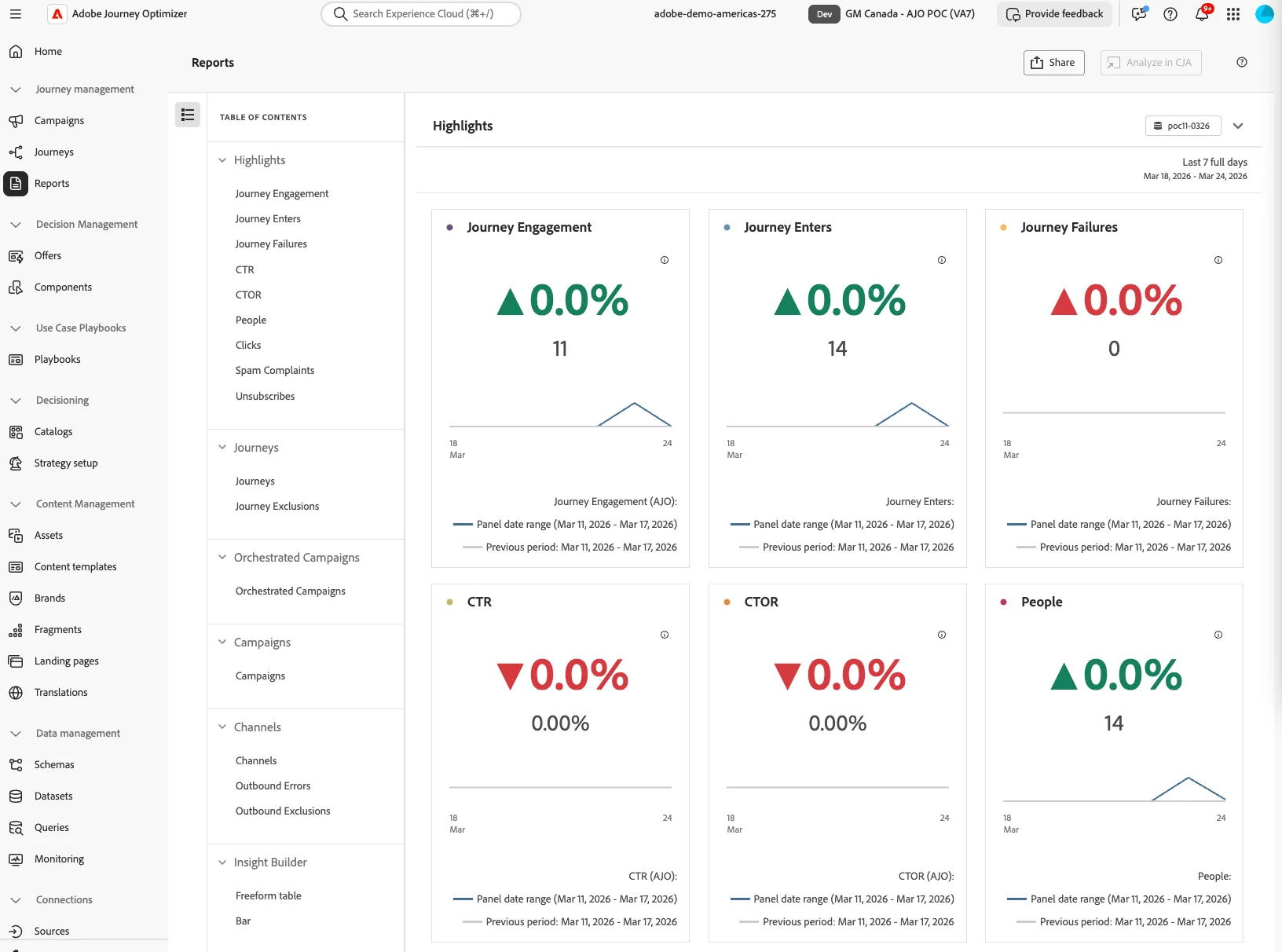The image size is (1282, 952).
Task: Click info icon in Journey Engagement card
Action: point(665,260)
